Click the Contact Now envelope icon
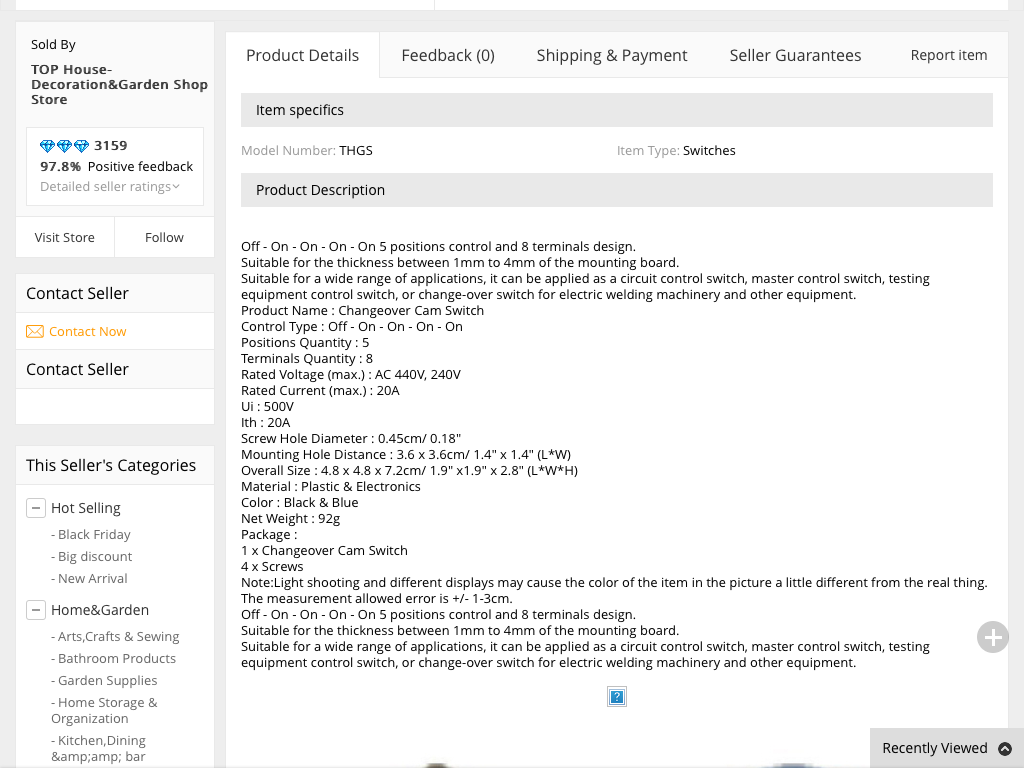Viewport: 1024px width, 768px height. point(35,332)
